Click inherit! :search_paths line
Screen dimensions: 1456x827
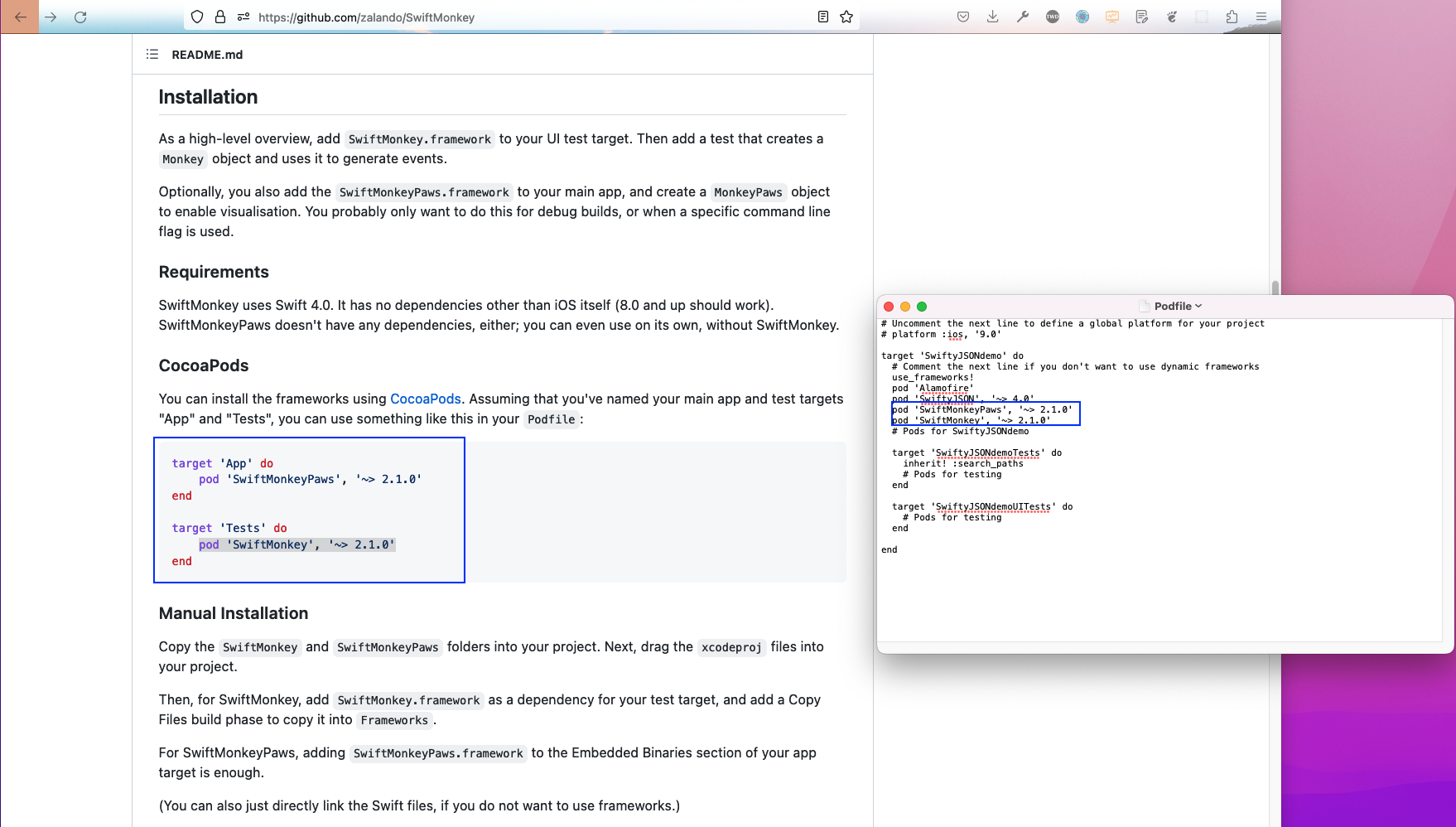pyautogui.click(x=963, y=463)
